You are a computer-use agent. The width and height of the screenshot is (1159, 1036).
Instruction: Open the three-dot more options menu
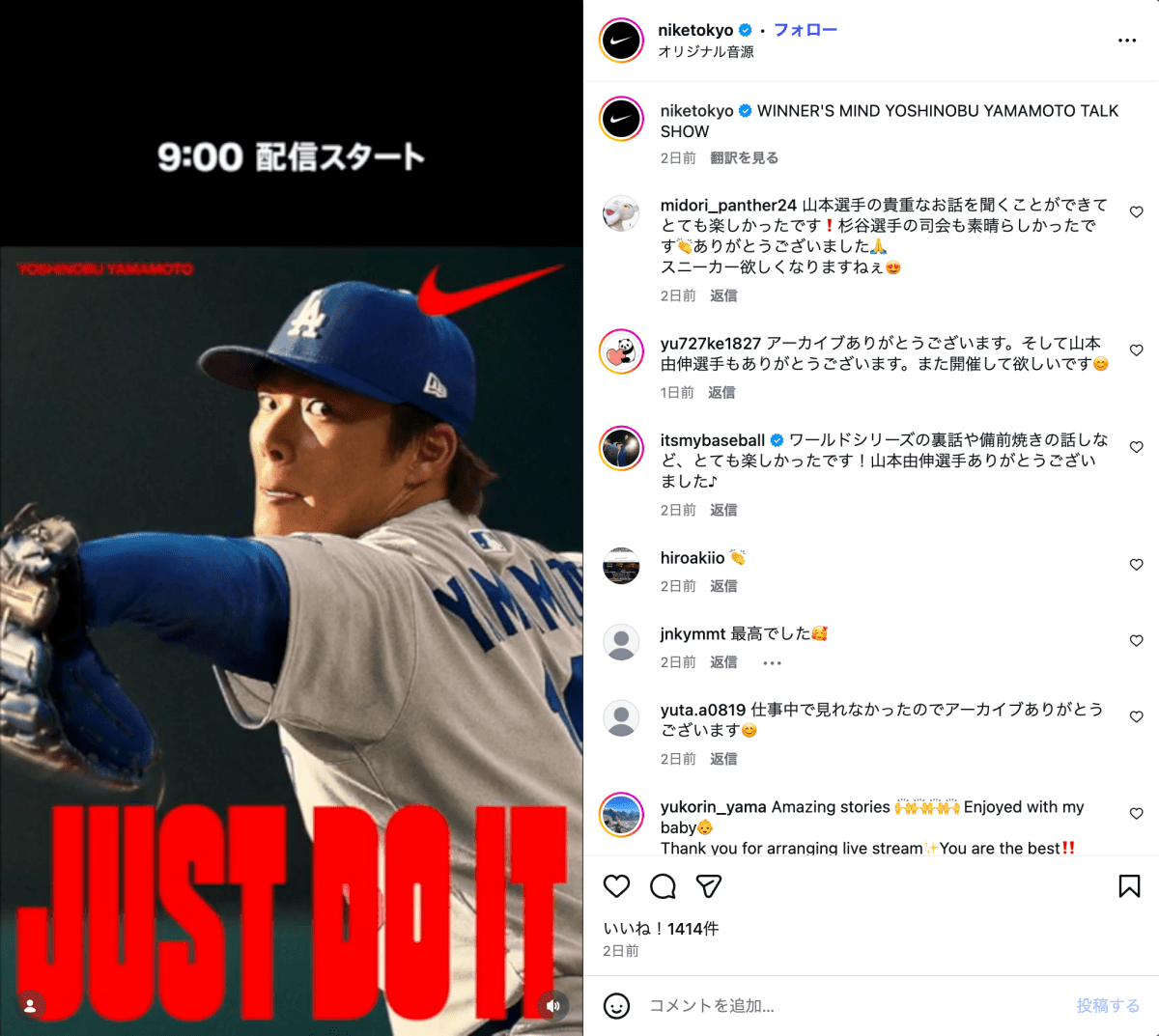(x=1127, y=41)
